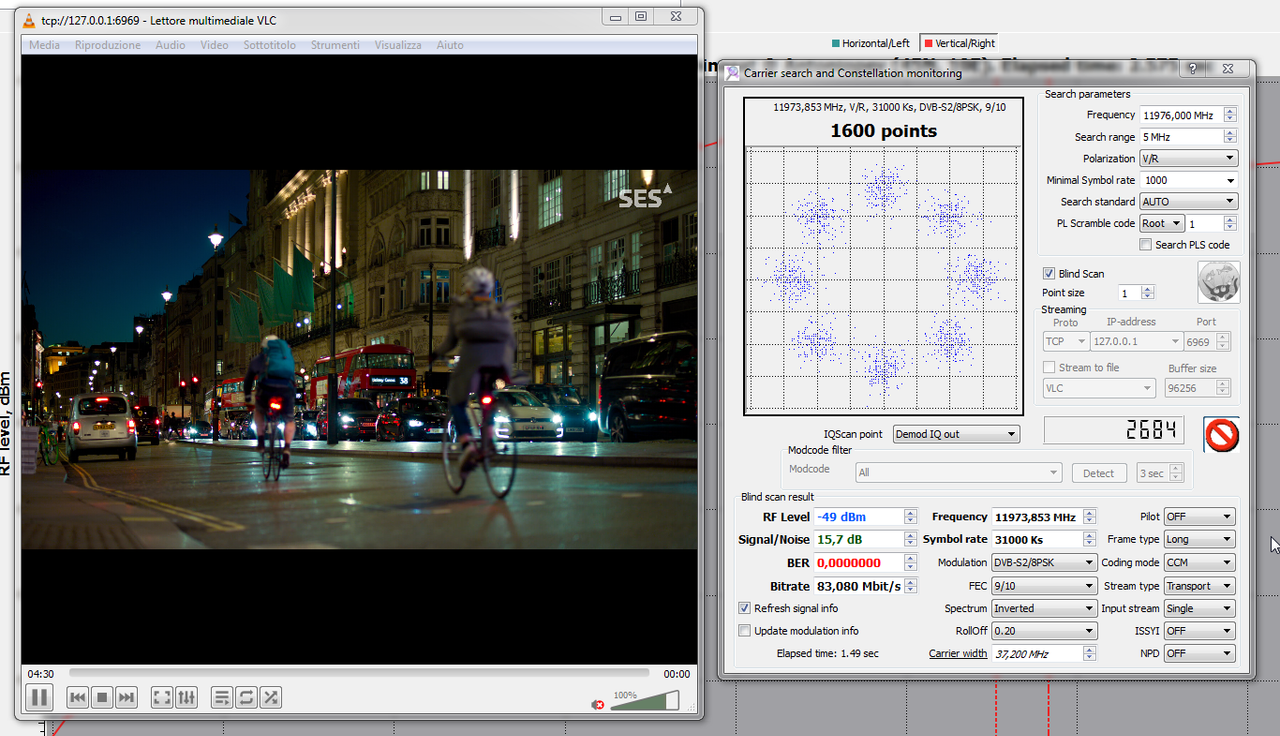Image resolution: width=1280 pixels, height=736 pixels.
Task: Open the Modulation dropdown
Action: (x=1044, y=563)
